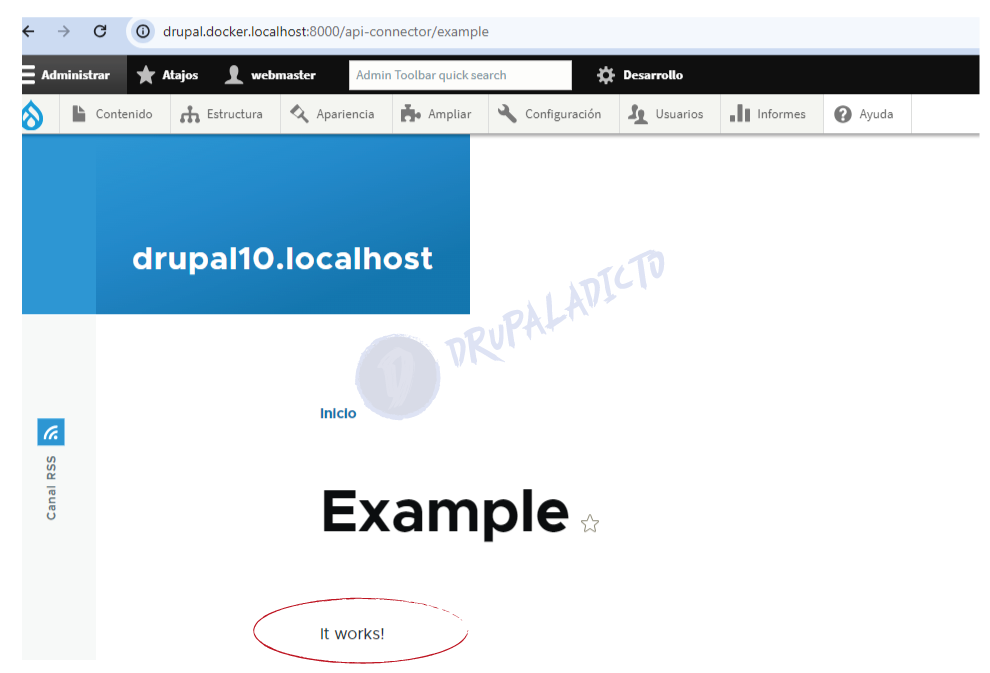Click the 'It works!' text
The width and height of the screenshot is (990, 673).
click(352, 633)
